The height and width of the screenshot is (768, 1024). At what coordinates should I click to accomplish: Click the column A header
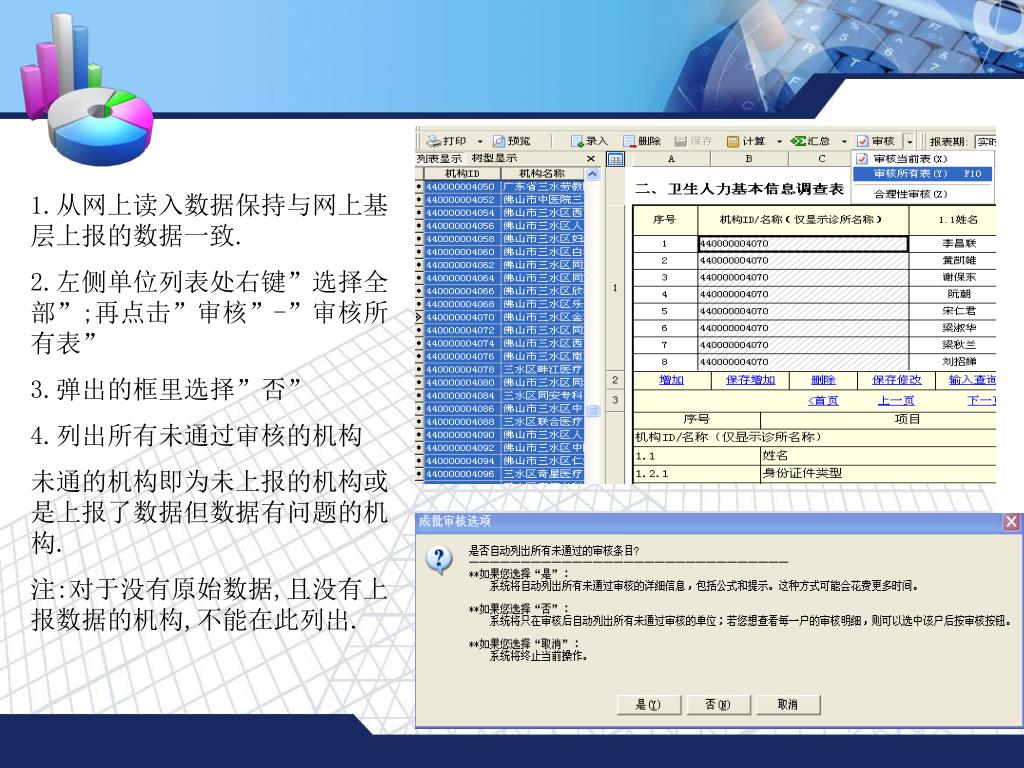[x=671, y=159]
